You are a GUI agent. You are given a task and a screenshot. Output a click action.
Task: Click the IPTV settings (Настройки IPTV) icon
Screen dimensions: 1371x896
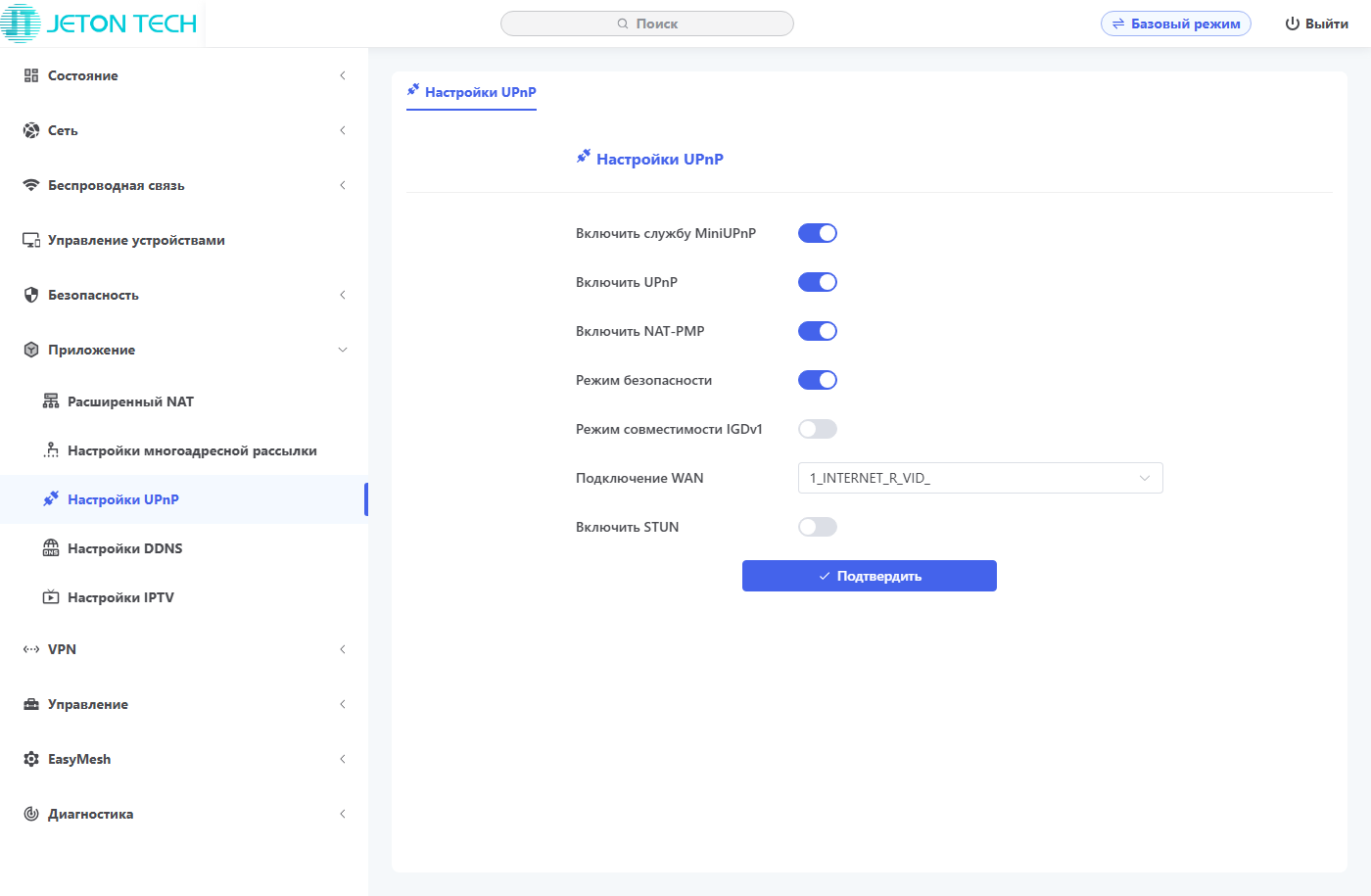click(51, 597)
